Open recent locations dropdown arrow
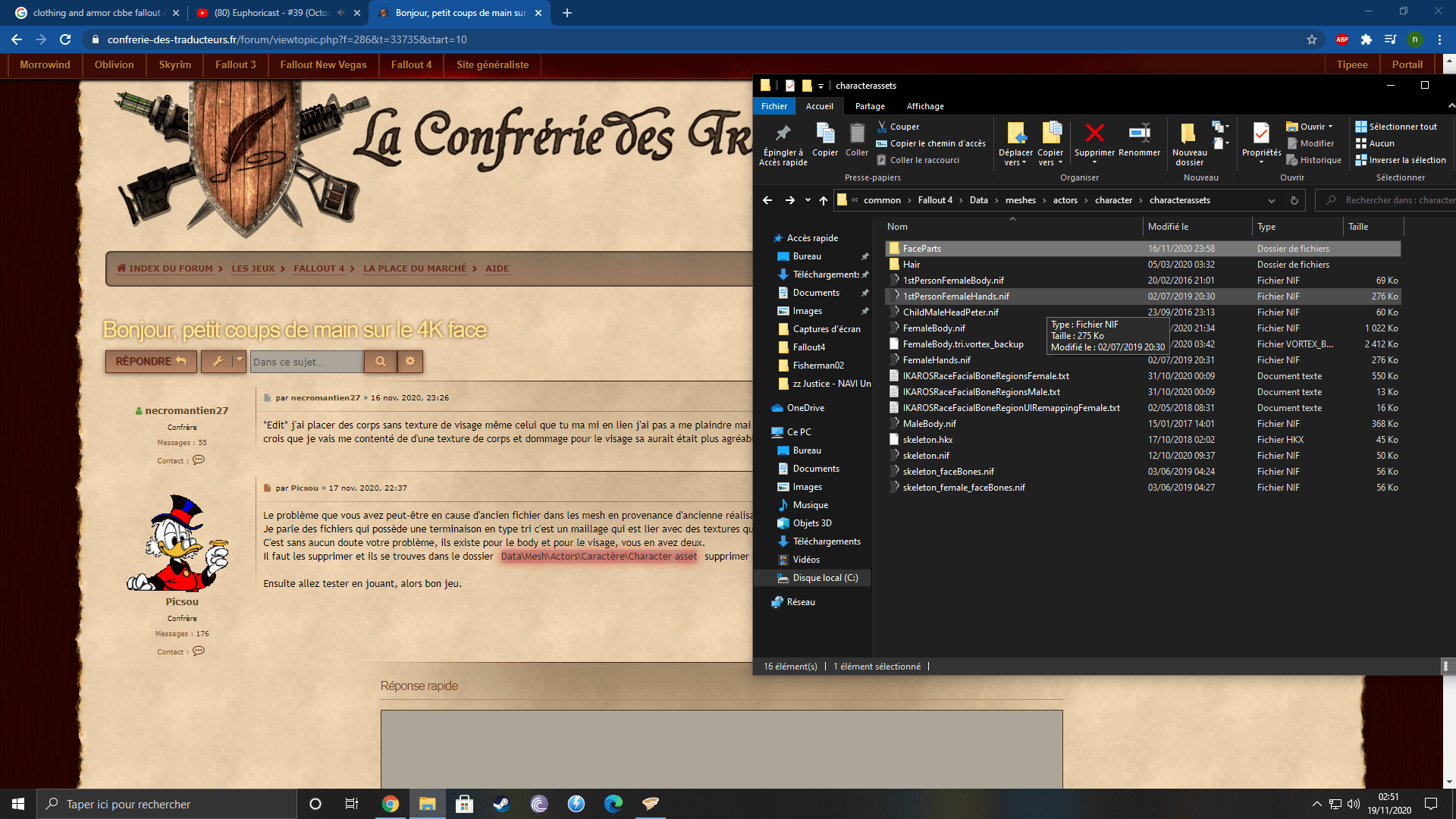 (x=808, y=200)
